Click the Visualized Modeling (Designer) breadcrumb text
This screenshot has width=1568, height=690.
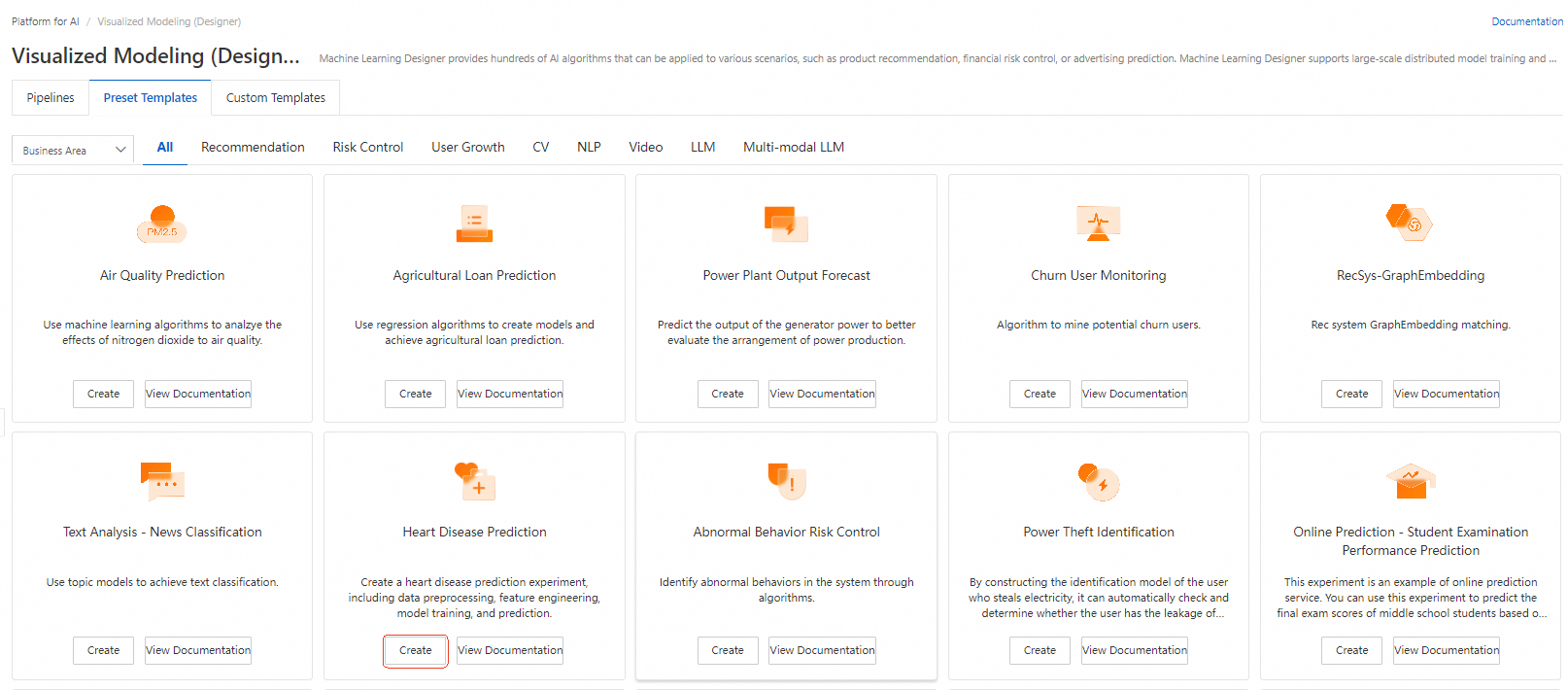tap(169, 21)
